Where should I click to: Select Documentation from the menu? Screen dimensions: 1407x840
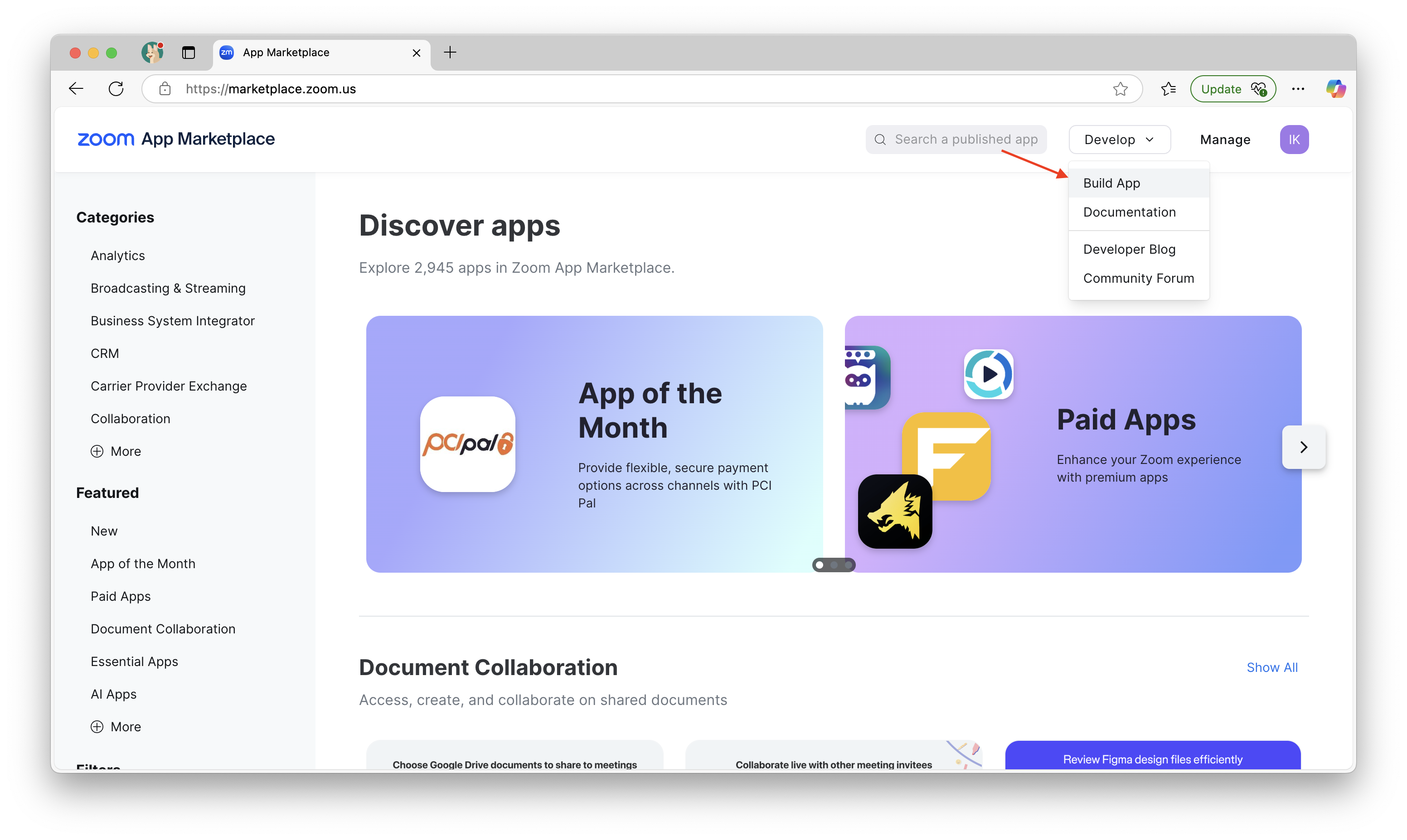tap(1139, 212)
